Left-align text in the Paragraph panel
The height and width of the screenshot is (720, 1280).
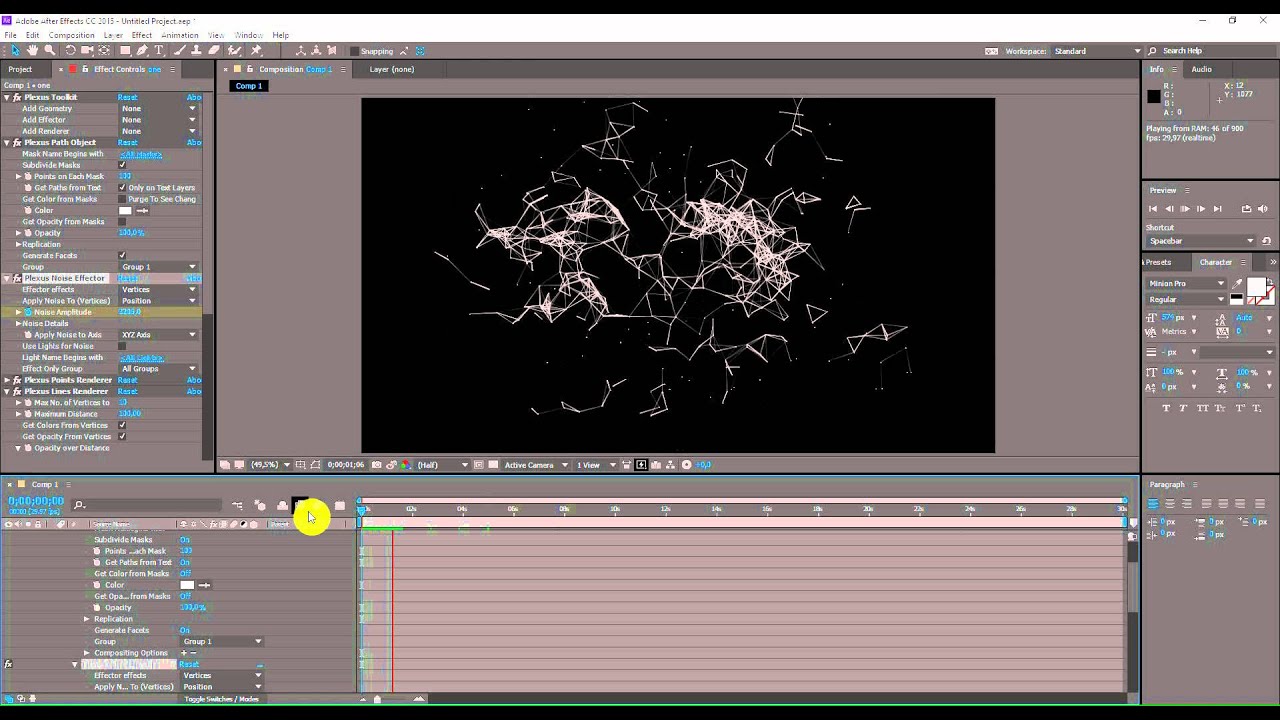point(1153,504)
